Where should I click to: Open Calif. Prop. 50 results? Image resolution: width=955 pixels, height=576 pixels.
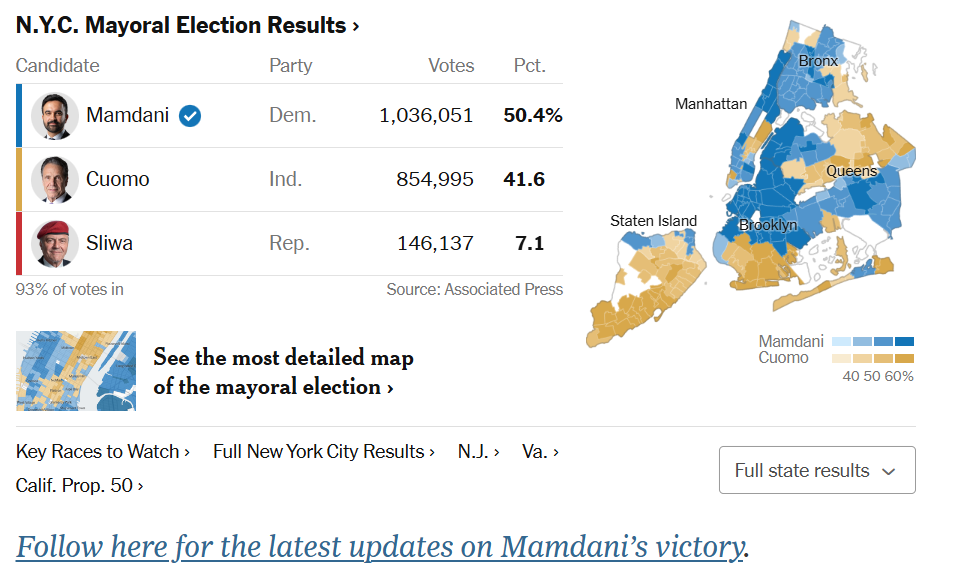pos(79,486)
